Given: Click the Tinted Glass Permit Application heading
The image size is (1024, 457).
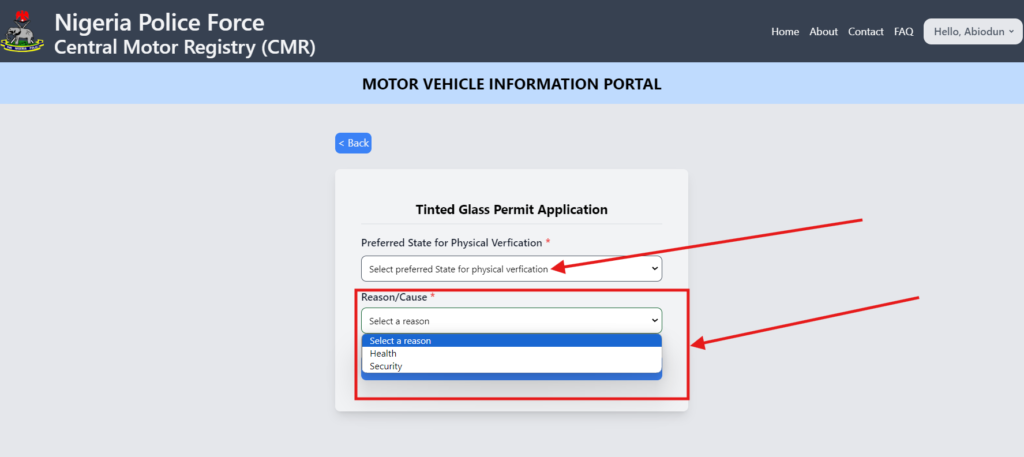Looking at the screenshot, I should [511, 210].
